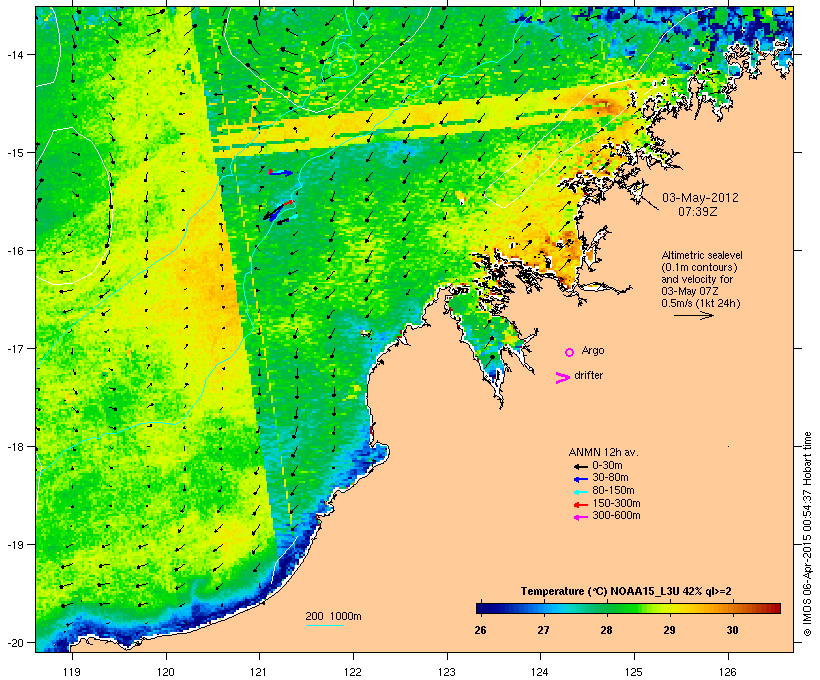Viewport: 820px width, 680px height.
Task: Click the '150-300m' depth label
Action: point(616,503)
